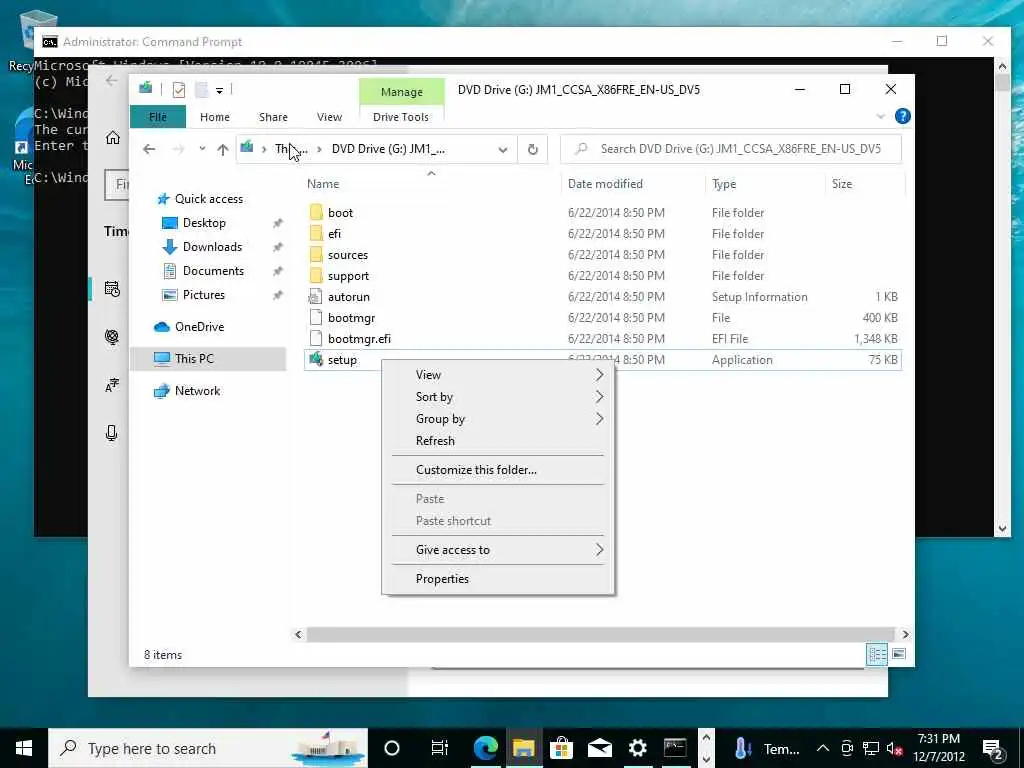Select the support folder icon

pos(316,276)
